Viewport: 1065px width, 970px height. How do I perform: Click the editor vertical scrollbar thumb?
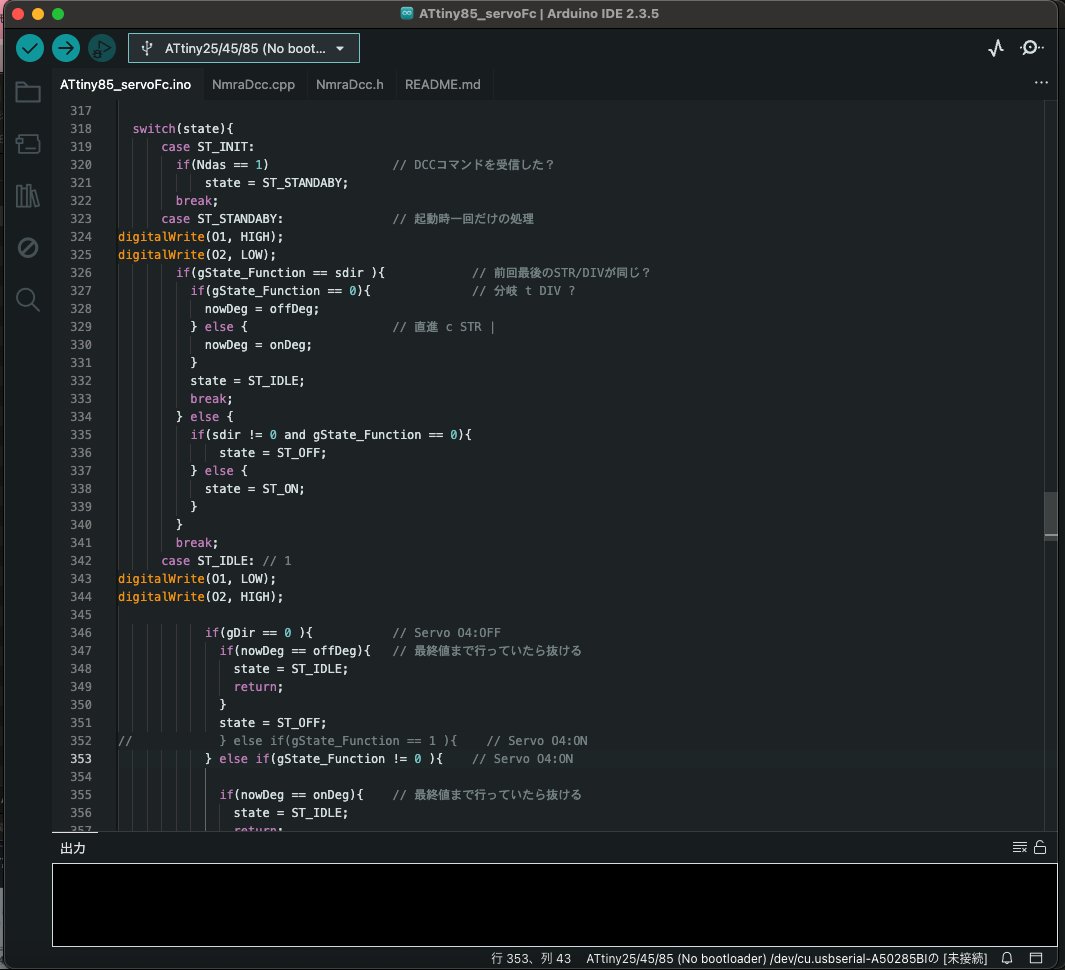pos(1051,514)
